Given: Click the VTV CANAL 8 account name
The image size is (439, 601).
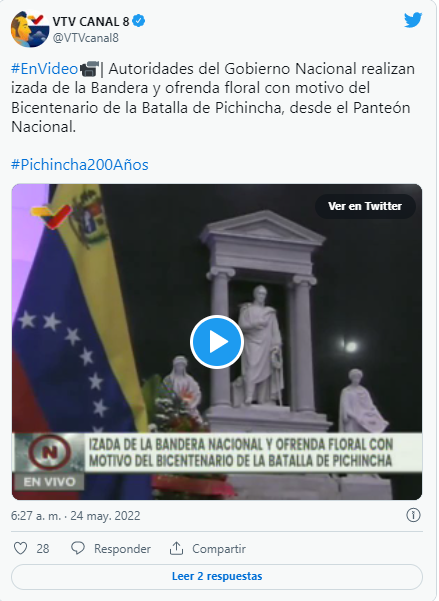Looking at the screenshot, I should point(90,21).
